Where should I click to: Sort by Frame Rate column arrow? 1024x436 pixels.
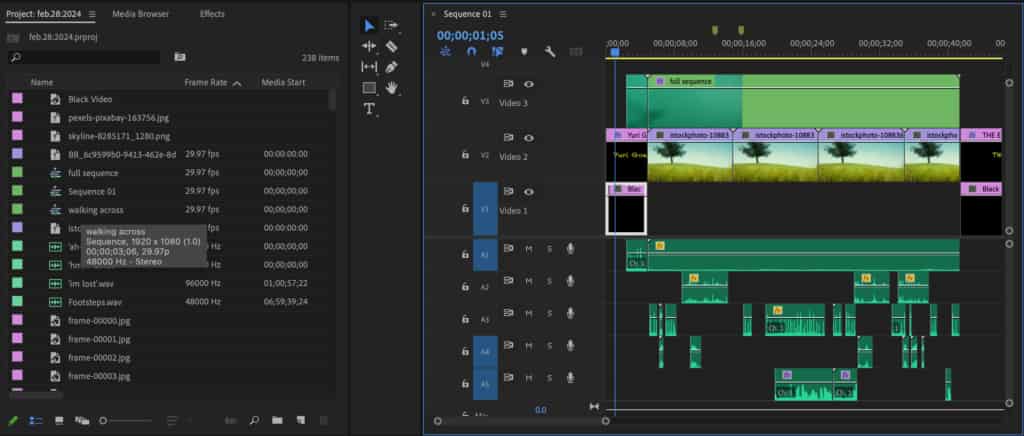pyautogui.click(x=237, y=83)
